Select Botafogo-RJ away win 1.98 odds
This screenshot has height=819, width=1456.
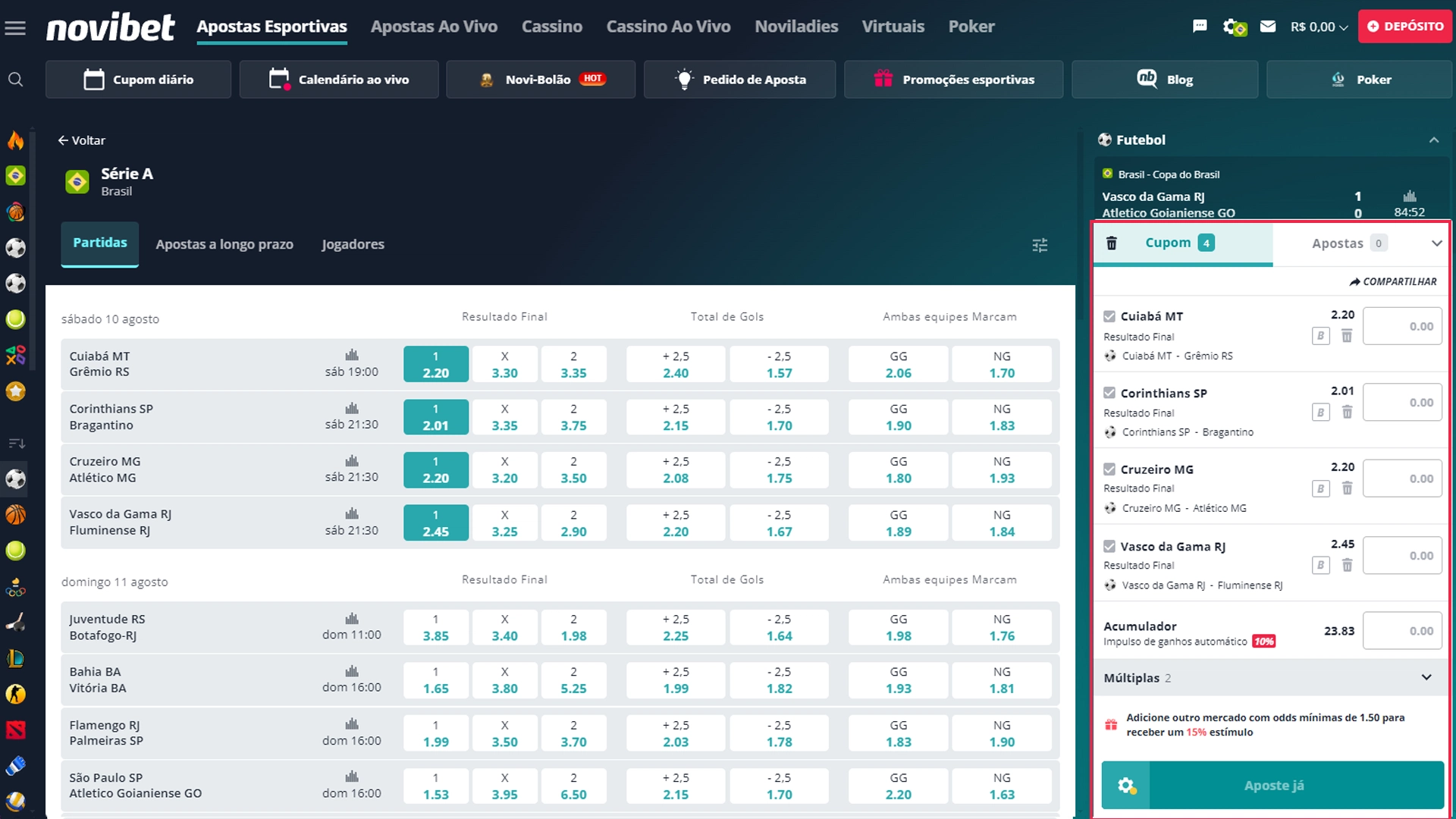(574, 628)
